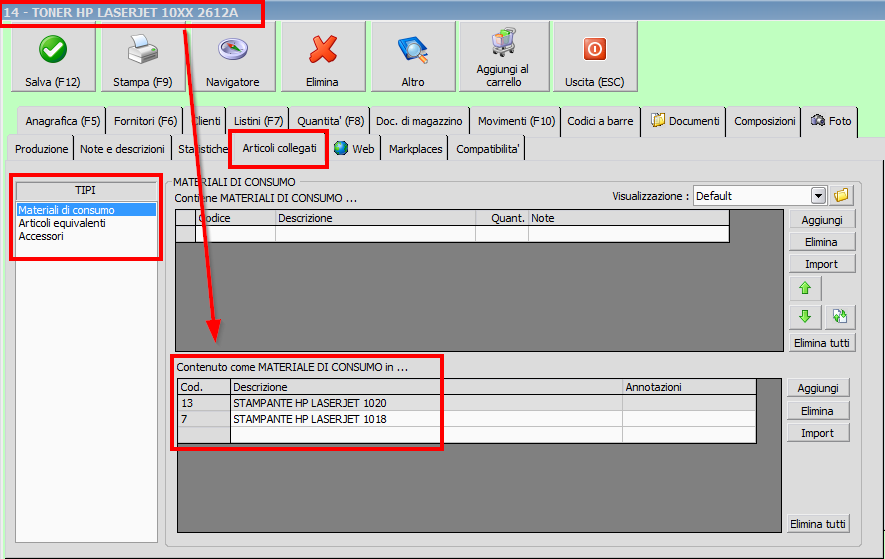
Task: Open the Listini (F7) tab
Action: coord(259,121)
